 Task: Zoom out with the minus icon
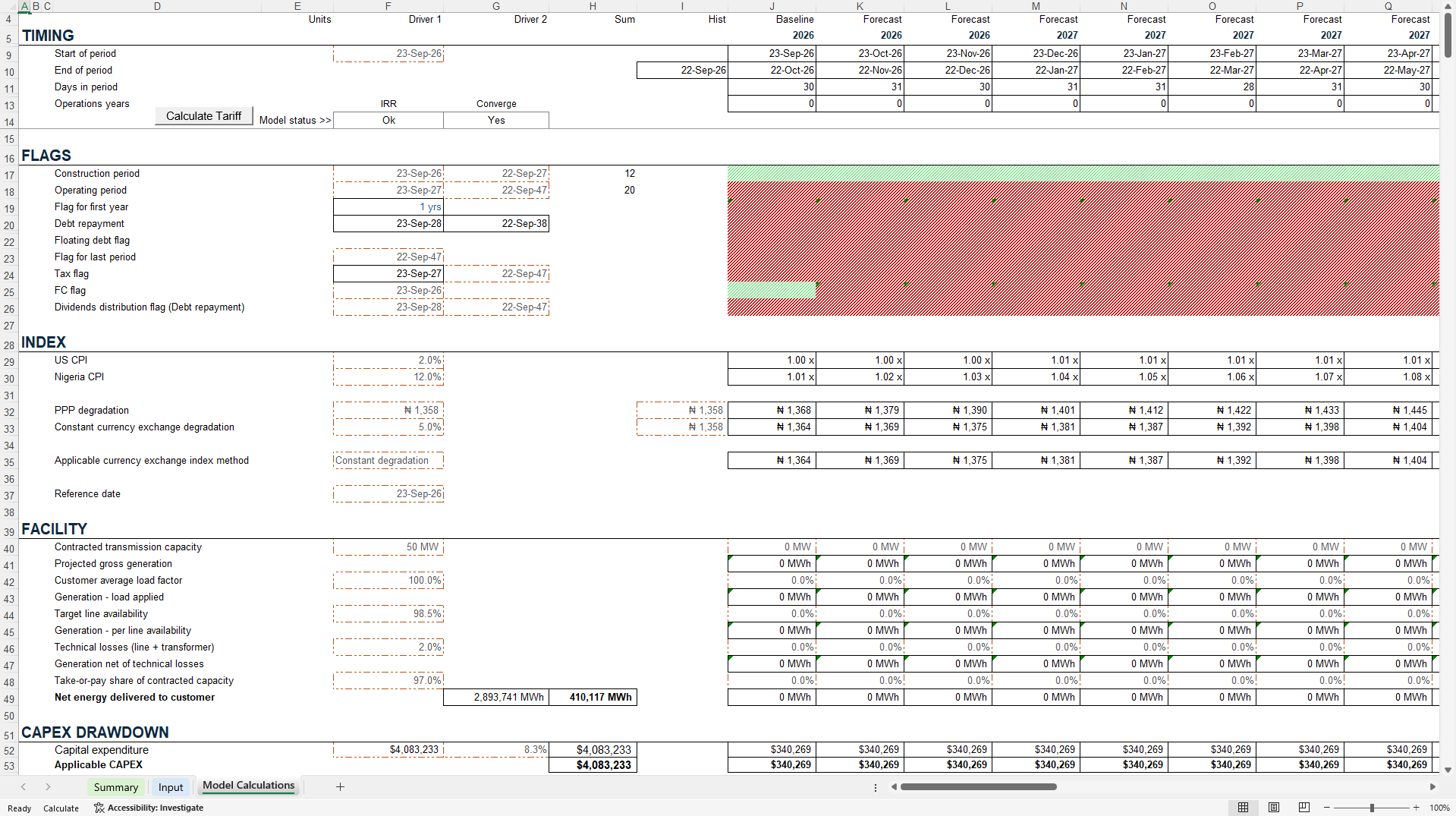pos(1327,808)
